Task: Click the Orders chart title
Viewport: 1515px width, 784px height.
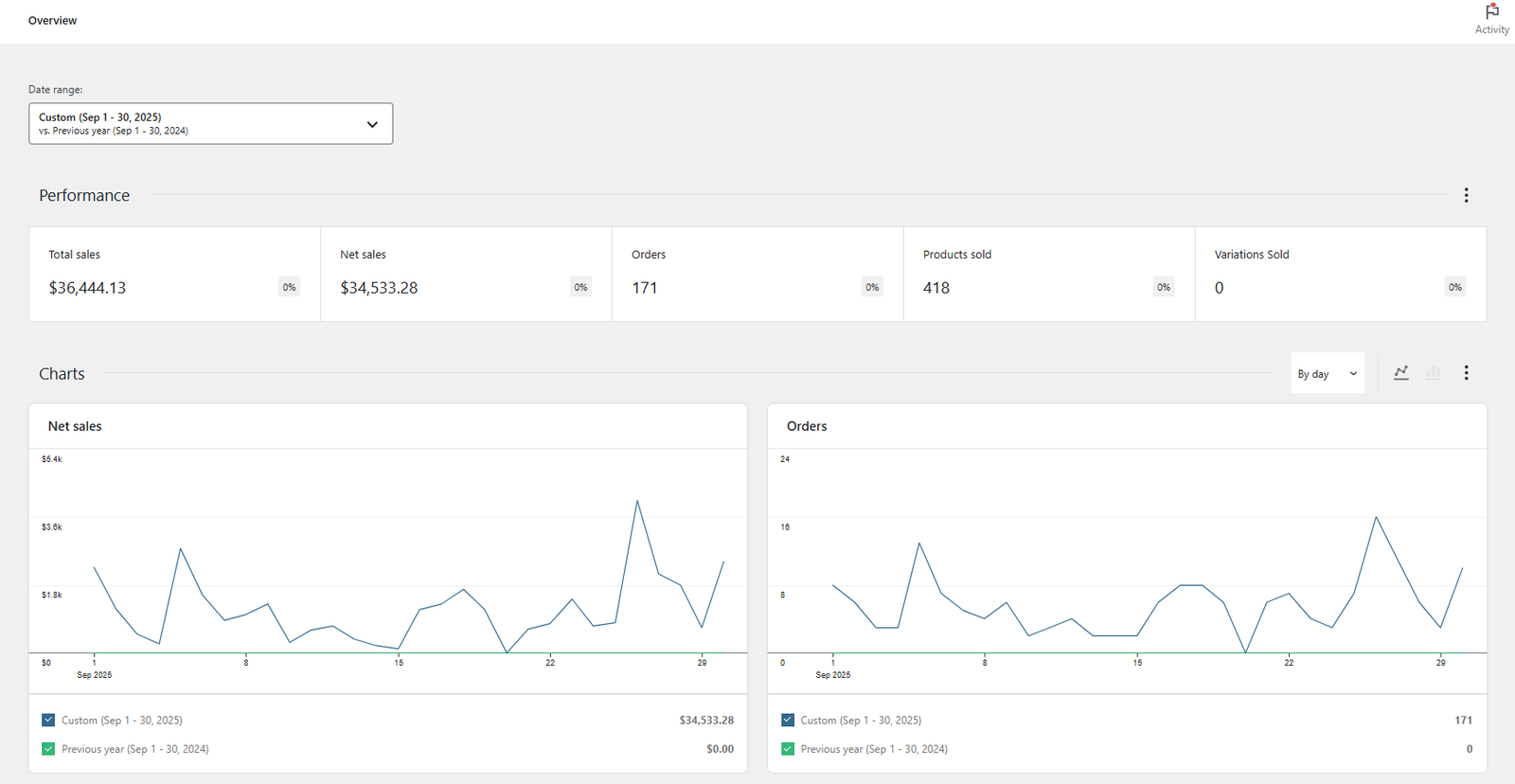Action: click(x=807, y=427)
